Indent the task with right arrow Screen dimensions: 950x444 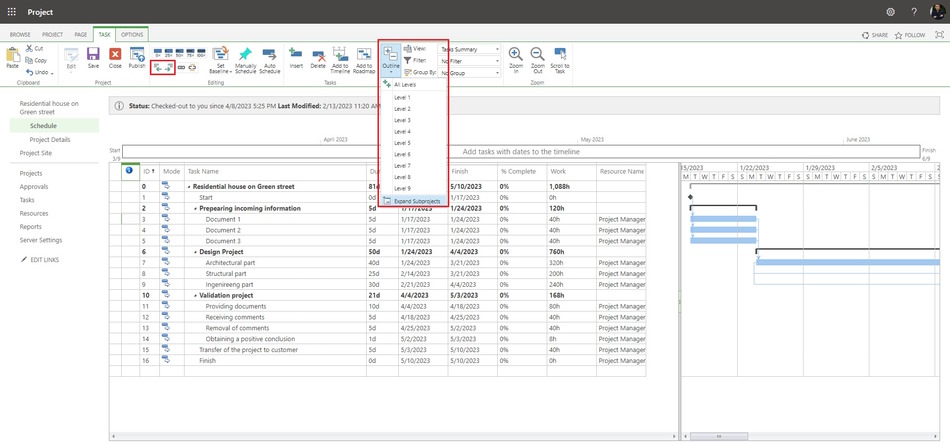tap(168, 67)
